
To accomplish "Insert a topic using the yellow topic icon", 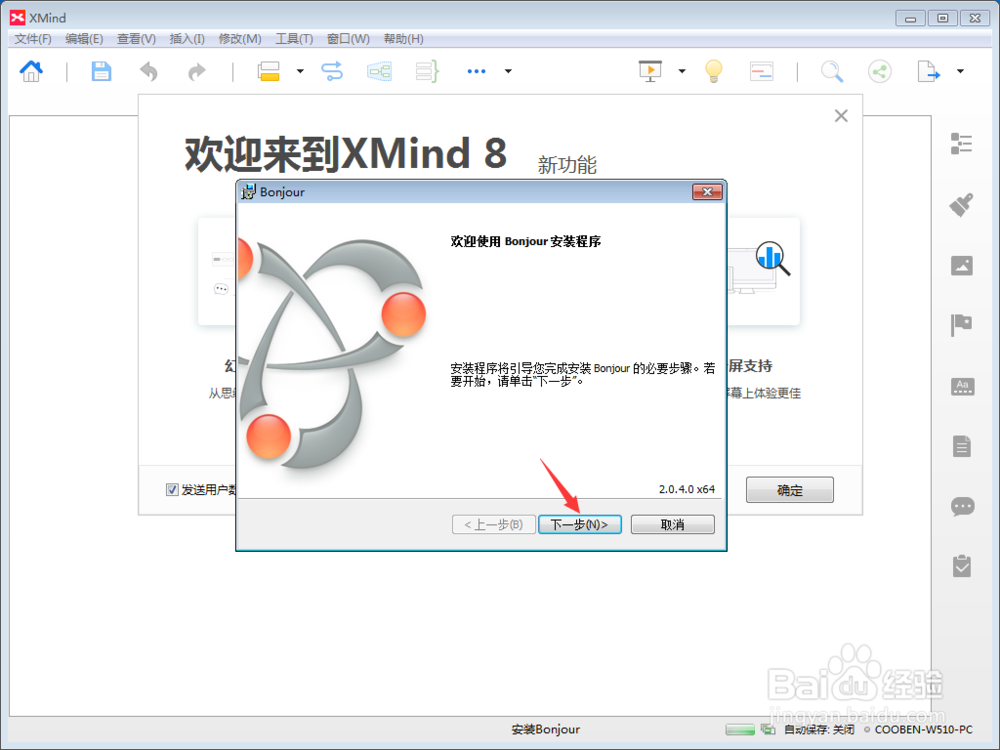I will [269, 71].
